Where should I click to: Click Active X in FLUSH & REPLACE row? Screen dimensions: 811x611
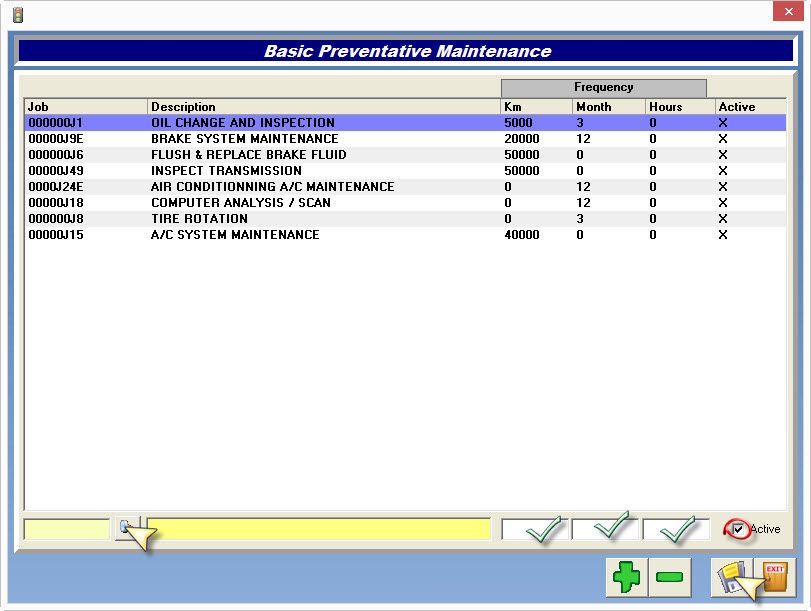pos(723,155)
